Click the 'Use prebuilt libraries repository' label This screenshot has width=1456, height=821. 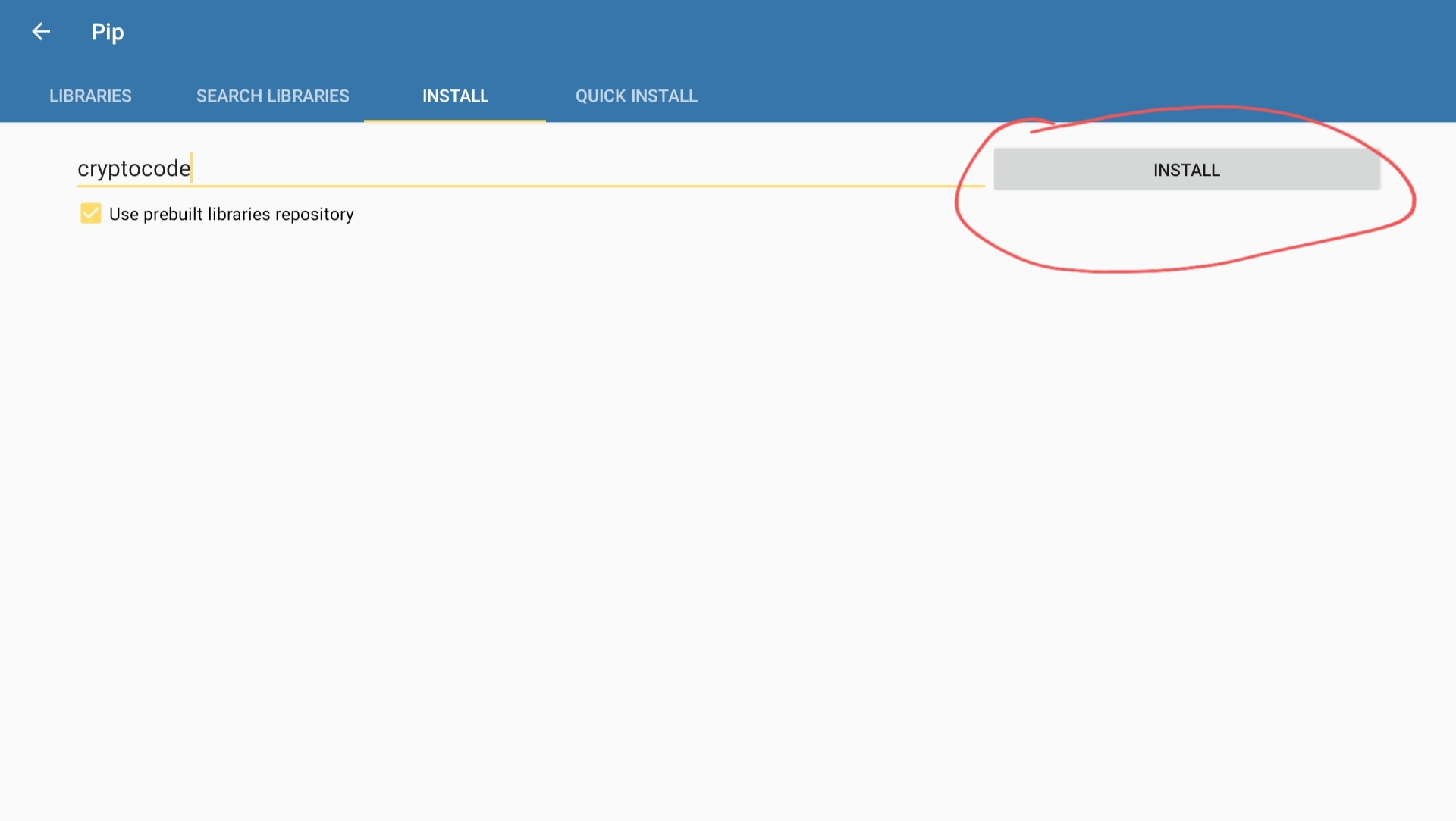pos(231,215)
